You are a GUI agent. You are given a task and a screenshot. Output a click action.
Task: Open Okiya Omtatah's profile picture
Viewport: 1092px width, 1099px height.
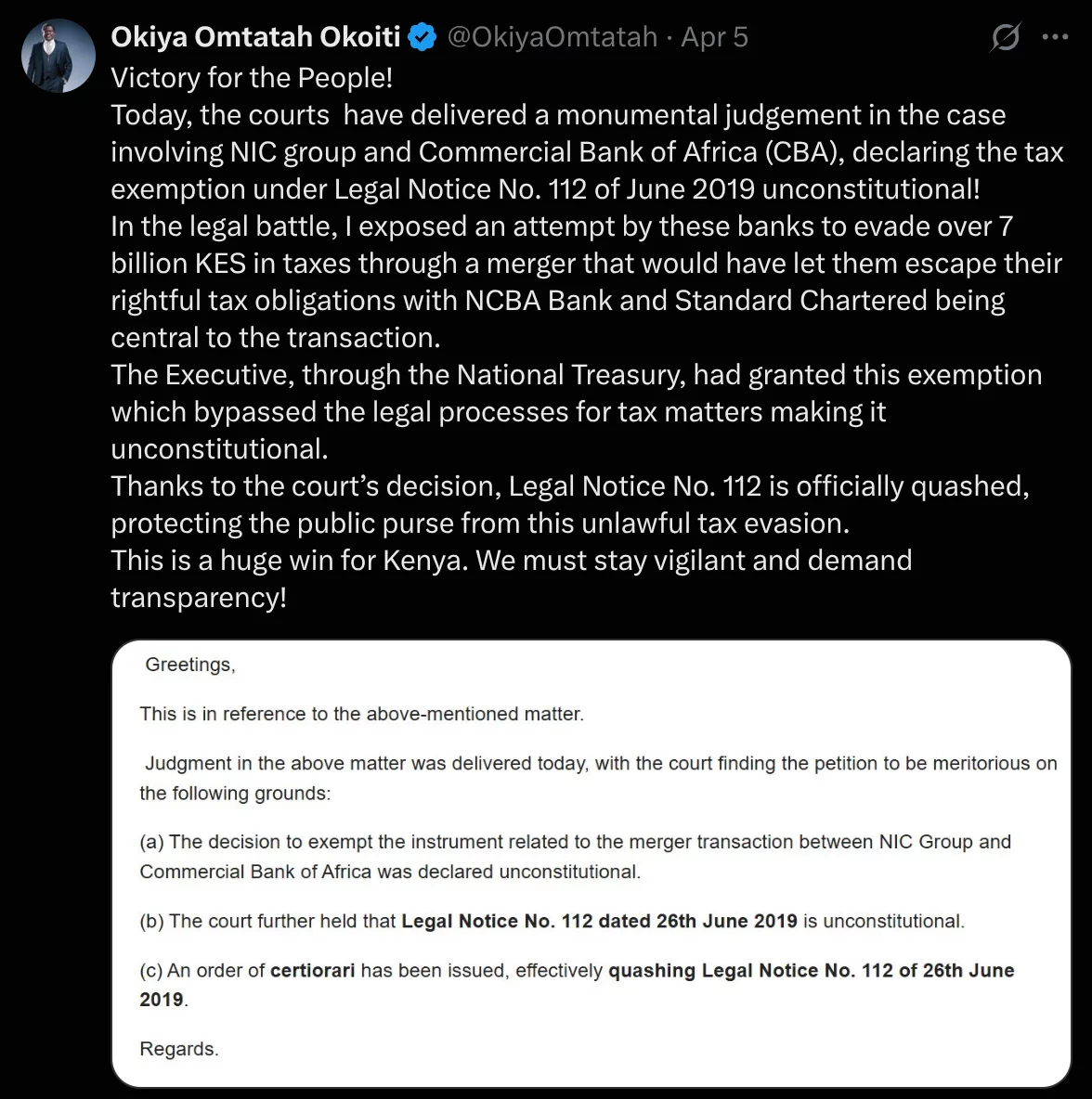click(x=58, y=56)
